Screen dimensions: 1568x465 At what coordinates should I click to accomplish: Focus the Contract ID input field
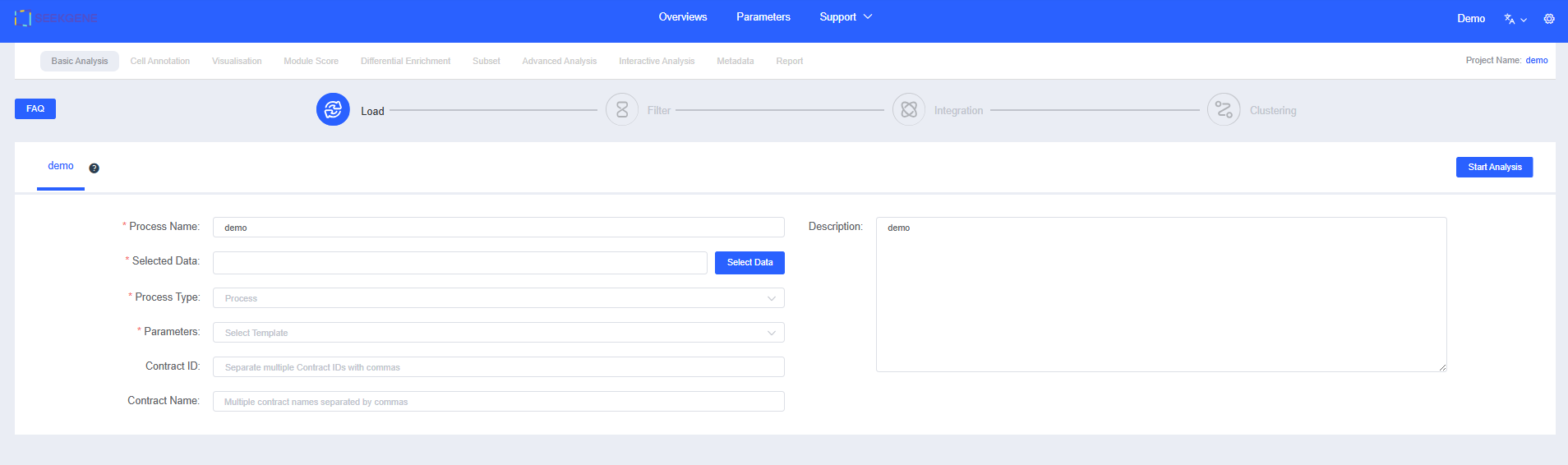tap(498, 367)
